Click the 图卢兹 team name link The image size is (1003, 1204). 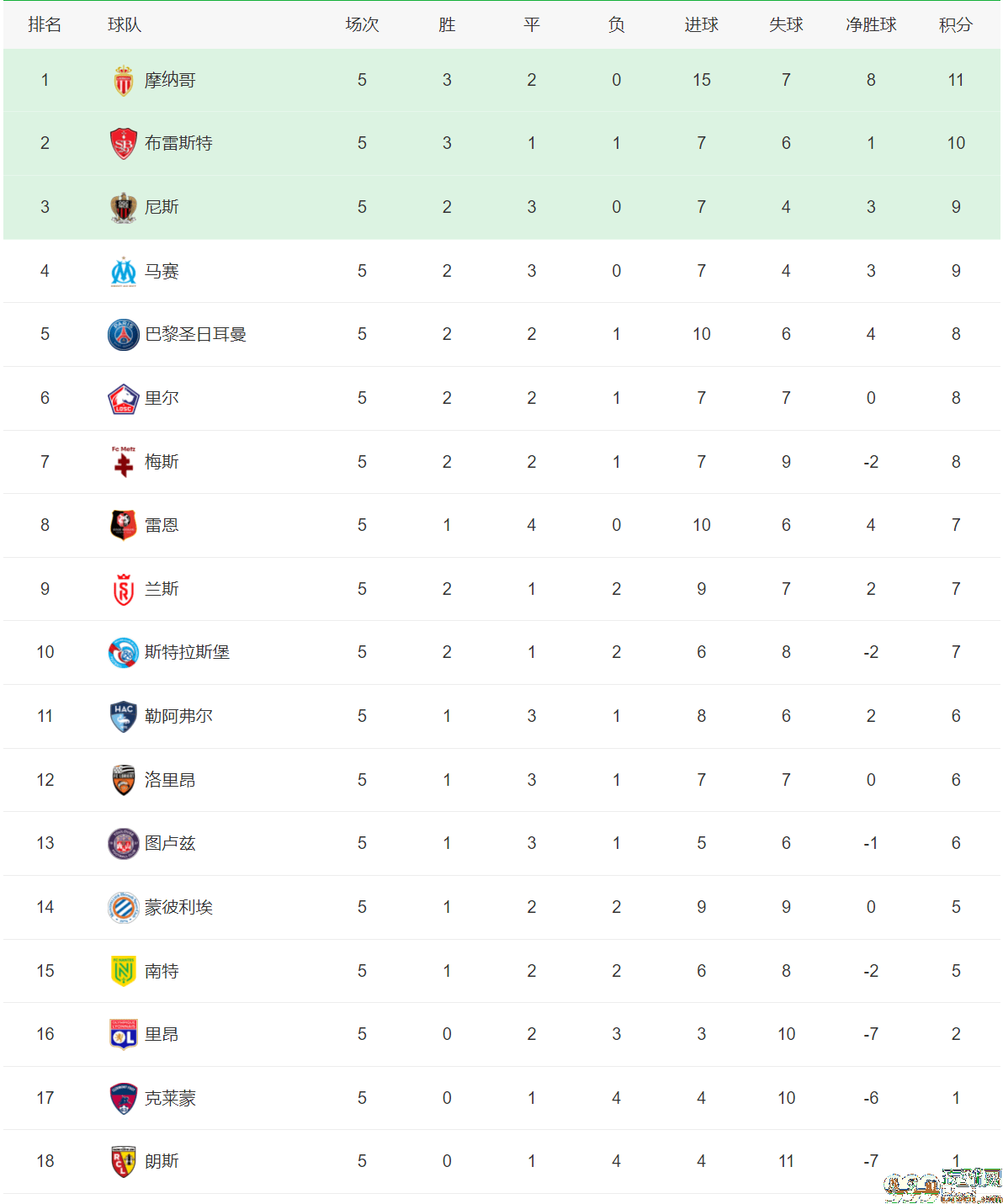click(170, 844)
